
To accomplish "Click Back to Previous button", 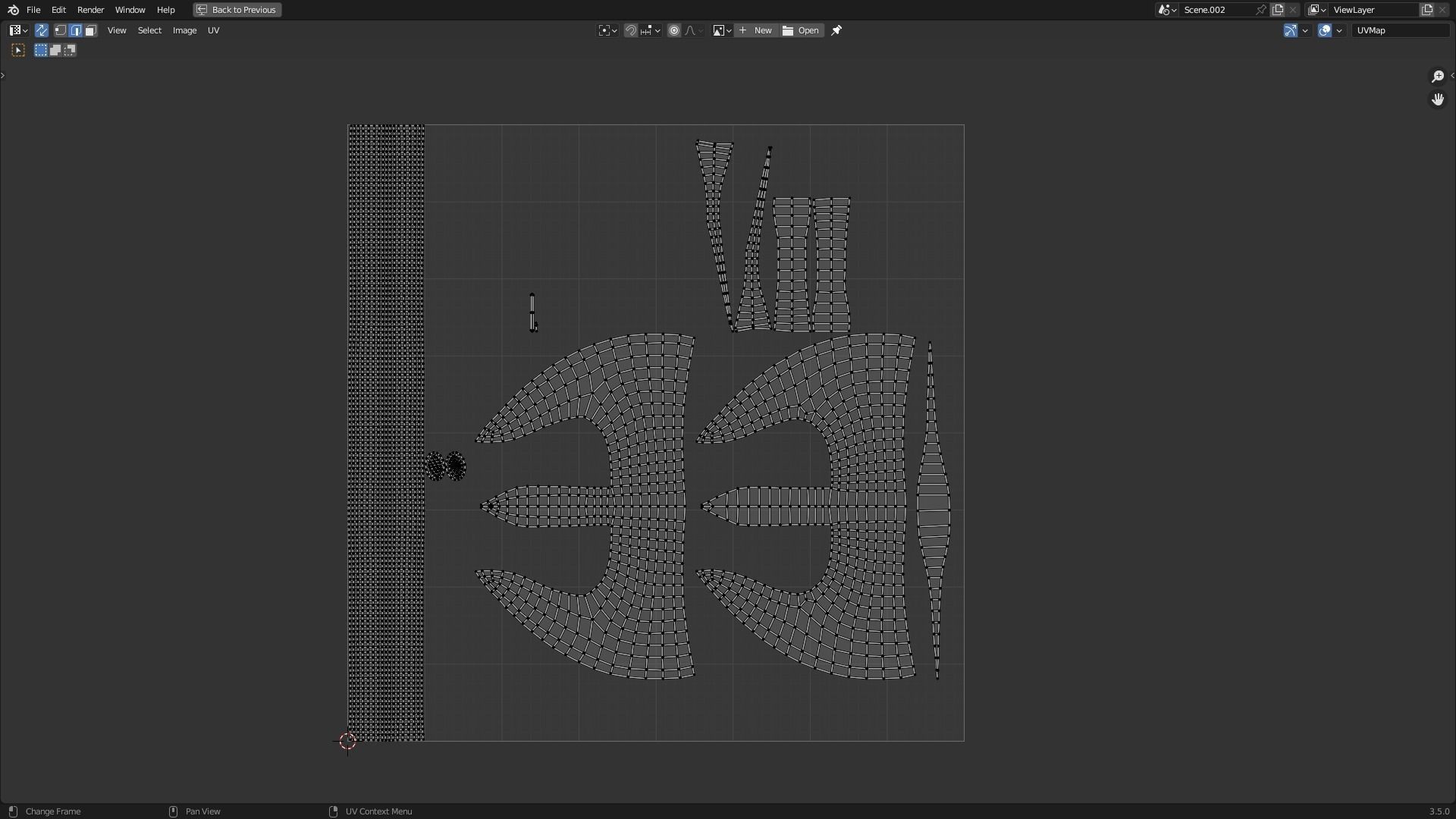I will point(237,10).
